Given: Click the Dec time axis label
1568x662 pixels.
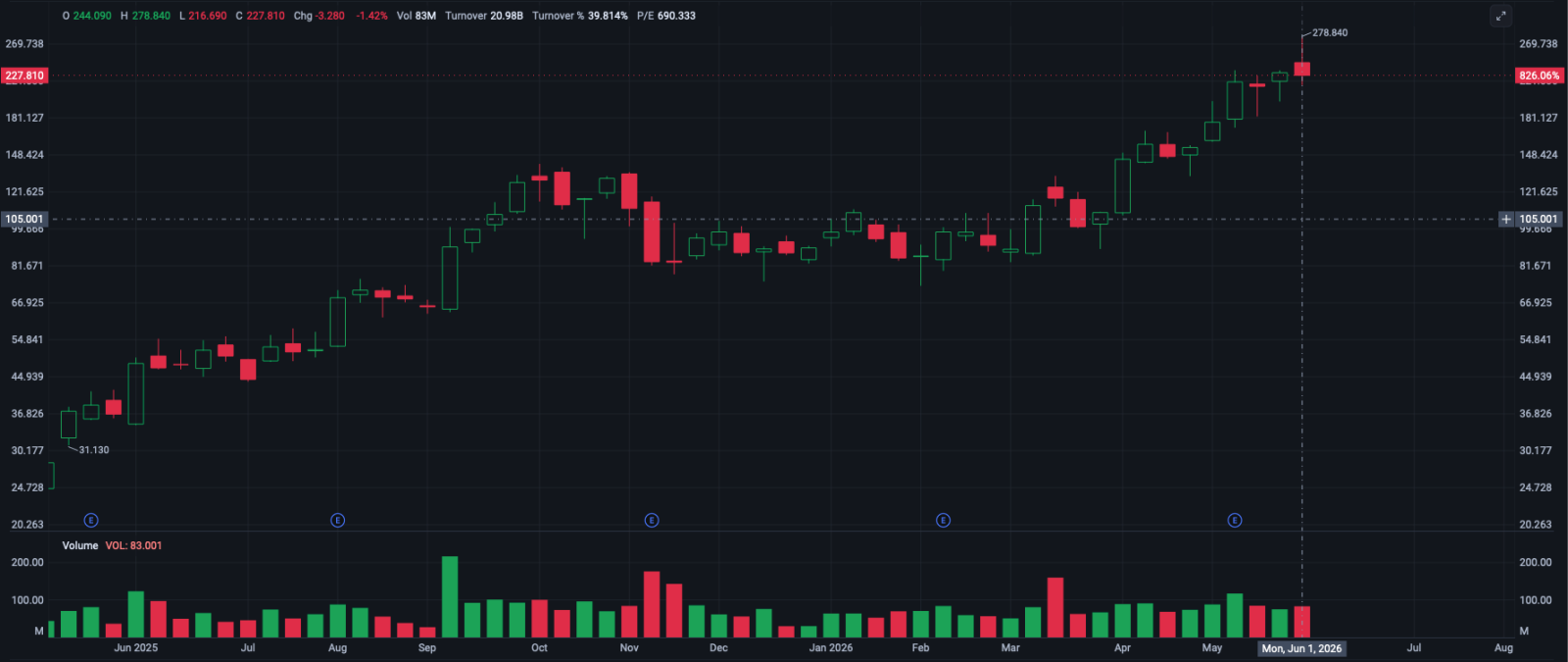Looking at the screenshot, I should pos(718,647).
